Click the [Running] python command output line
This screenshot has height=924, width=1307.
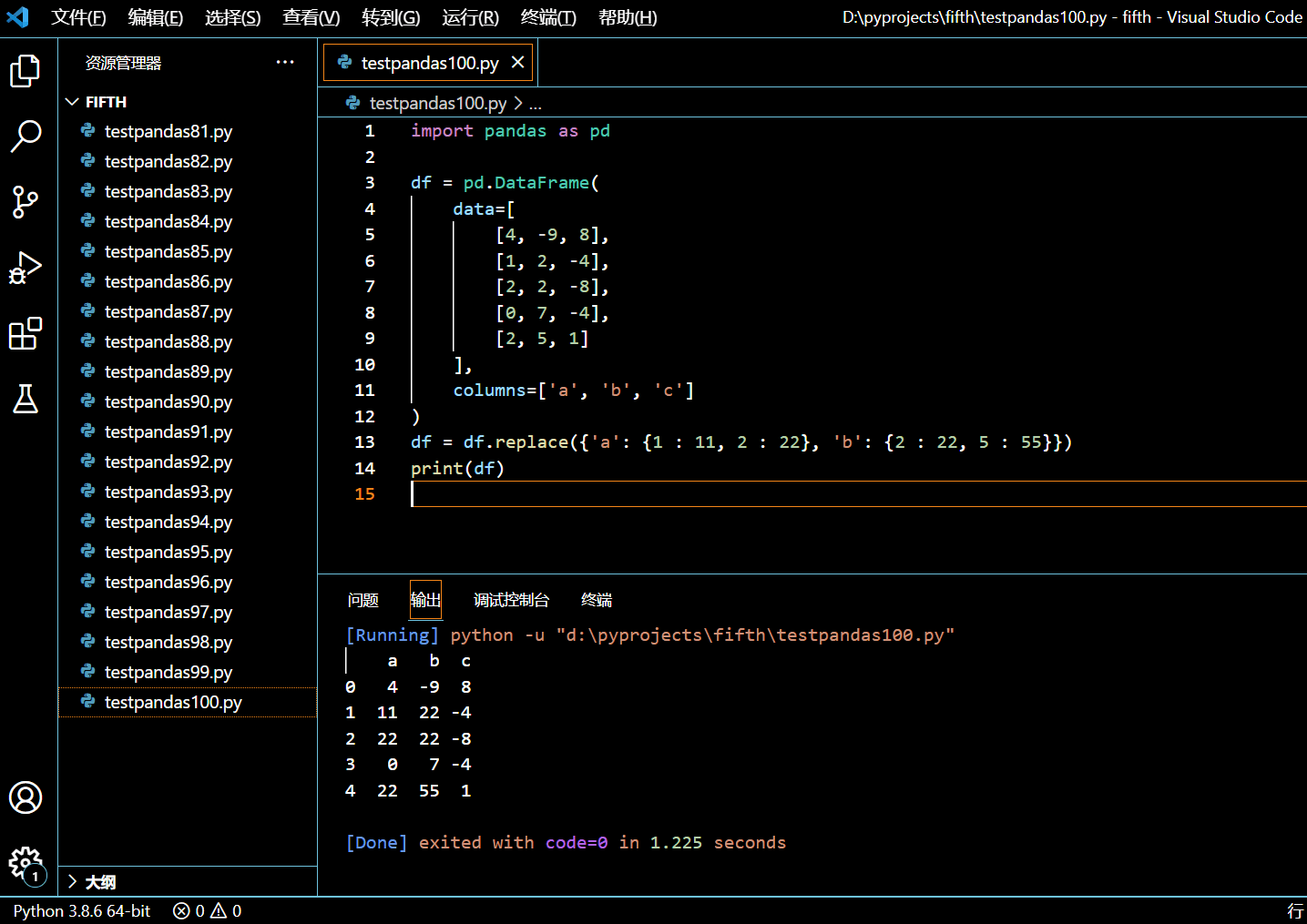pyautogui.click(x=650, y=635)
